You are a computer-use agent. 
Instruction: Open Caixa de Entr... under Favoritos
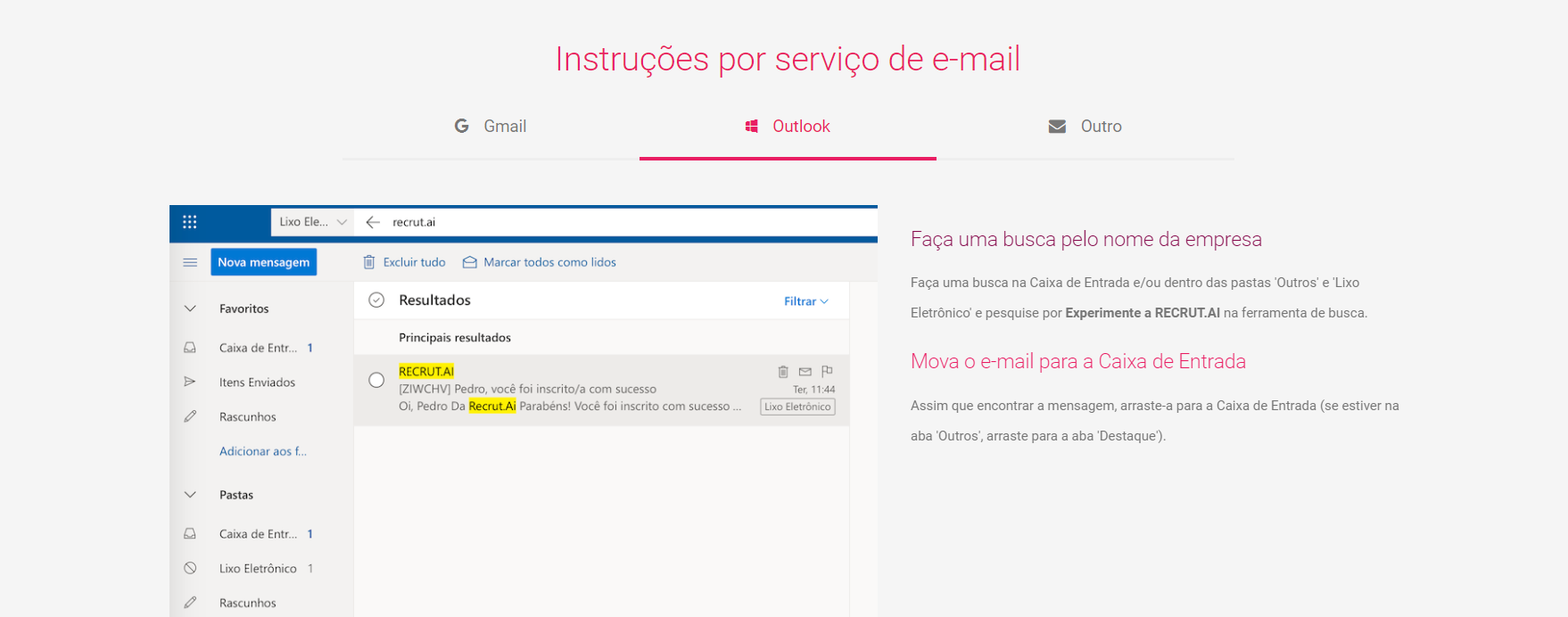click(258, 348)
